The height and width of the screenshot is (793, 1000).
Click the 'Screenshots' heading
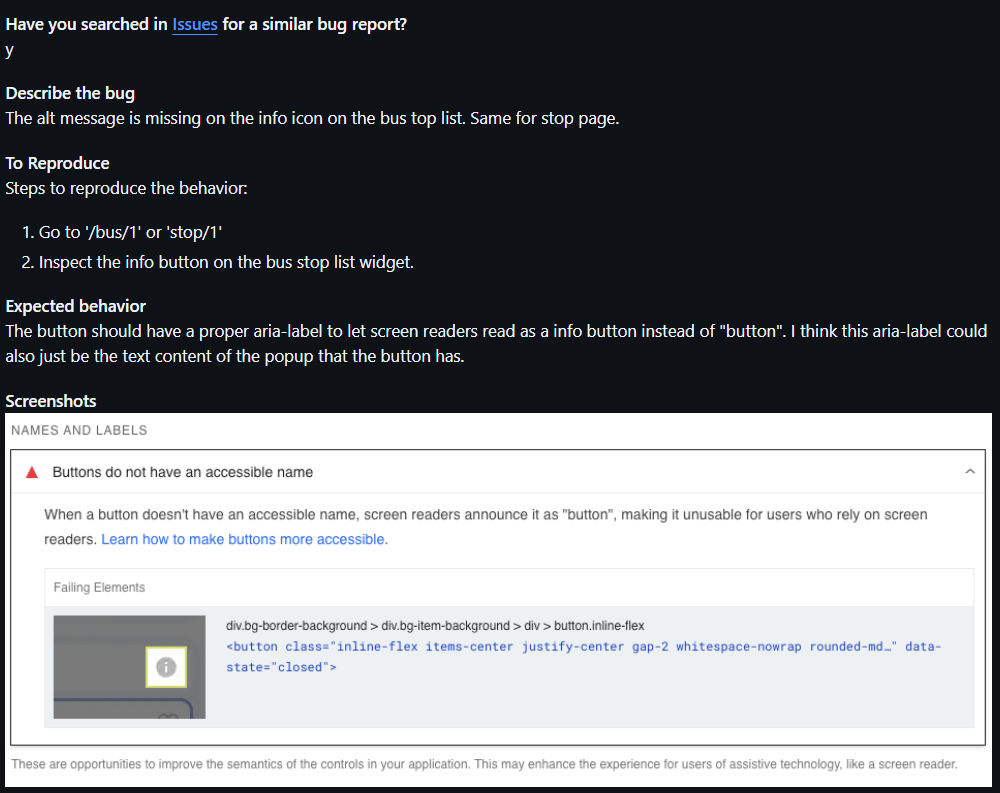tap(51, 401)
